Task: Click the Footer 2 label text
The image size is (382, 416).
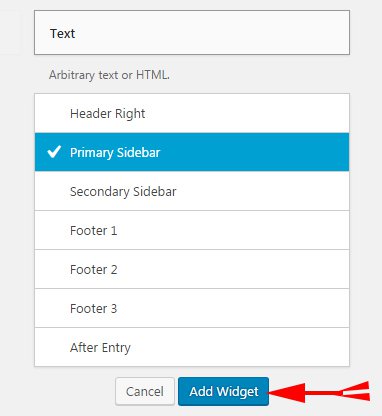Action: pos(94,269)
